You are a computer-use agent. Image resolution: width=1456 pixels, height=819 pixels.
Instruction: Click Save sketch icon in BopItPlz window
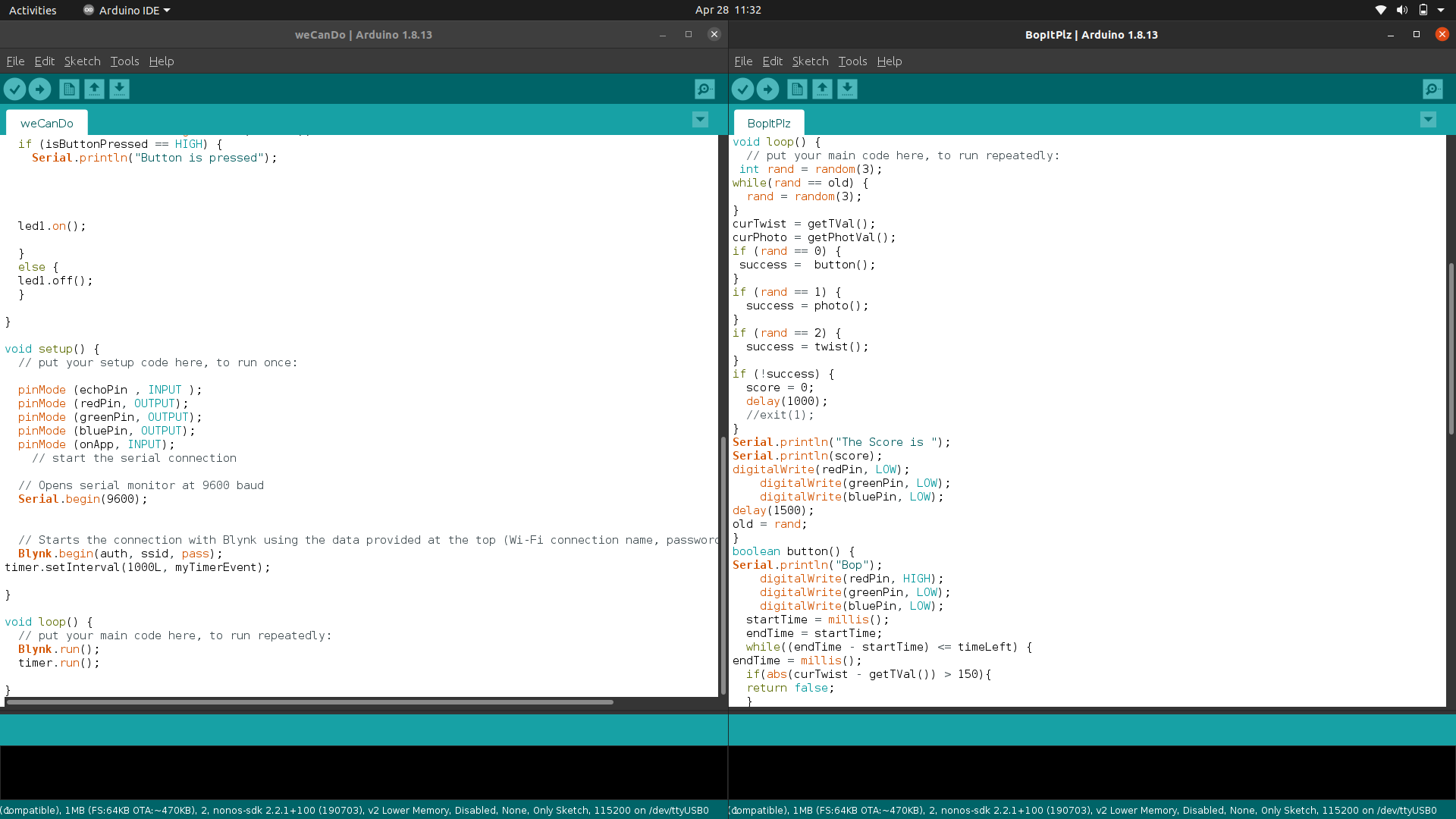pyautogui.click(x=847, y=89)
